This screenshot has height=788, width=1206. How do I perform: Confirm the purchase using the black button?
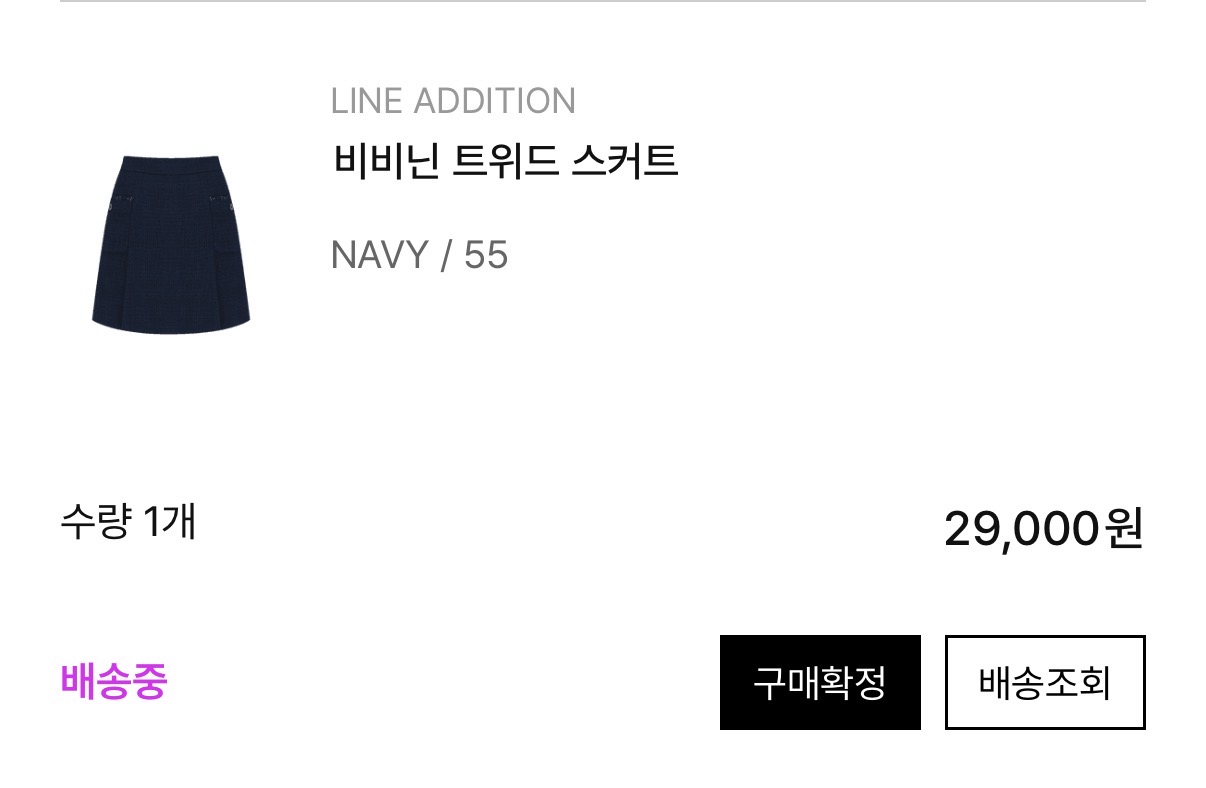tap(820, 683)
